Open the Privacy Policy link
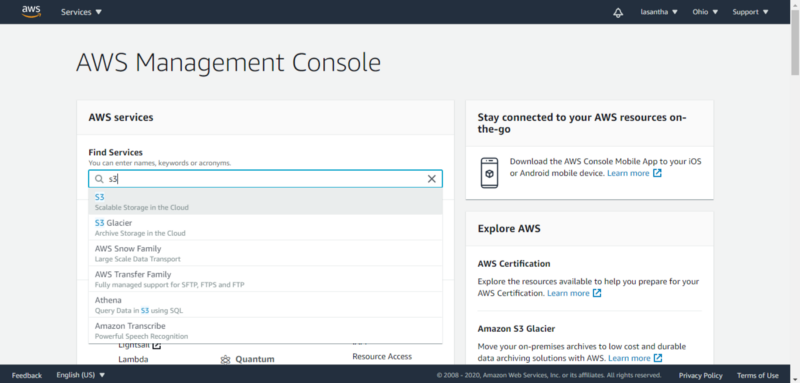 point(701,375)
